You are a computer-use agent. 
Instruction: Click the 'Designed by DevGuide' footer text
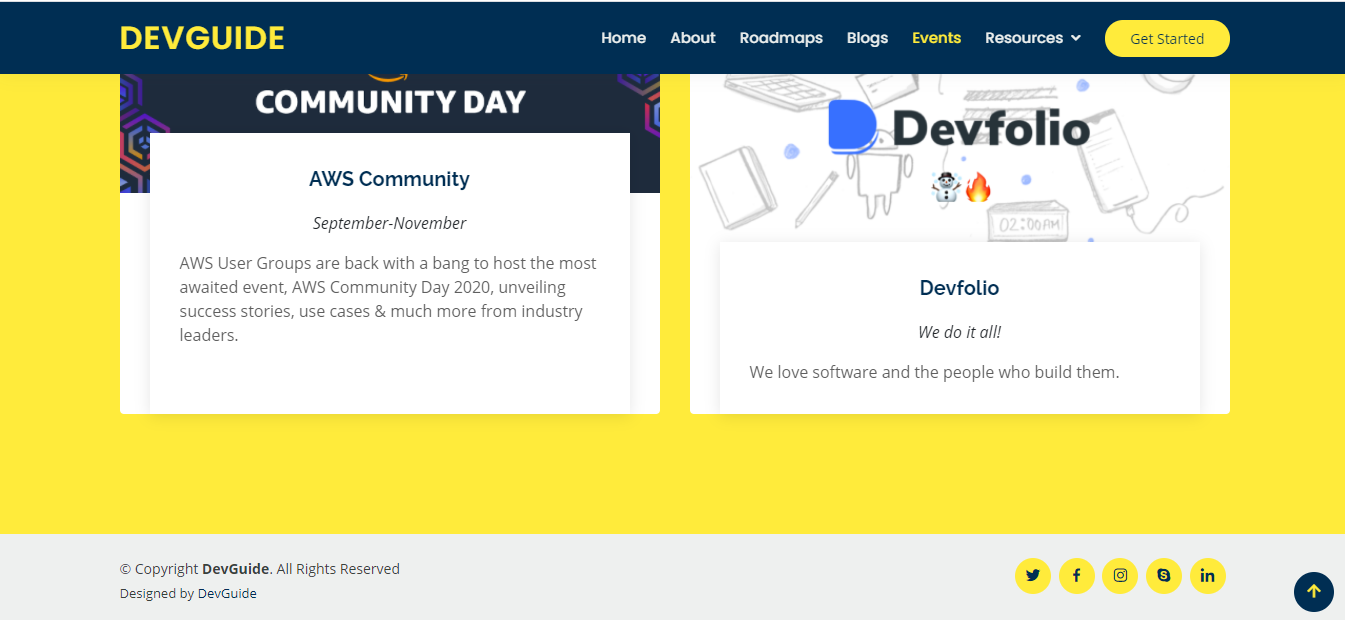click(188, 593)
